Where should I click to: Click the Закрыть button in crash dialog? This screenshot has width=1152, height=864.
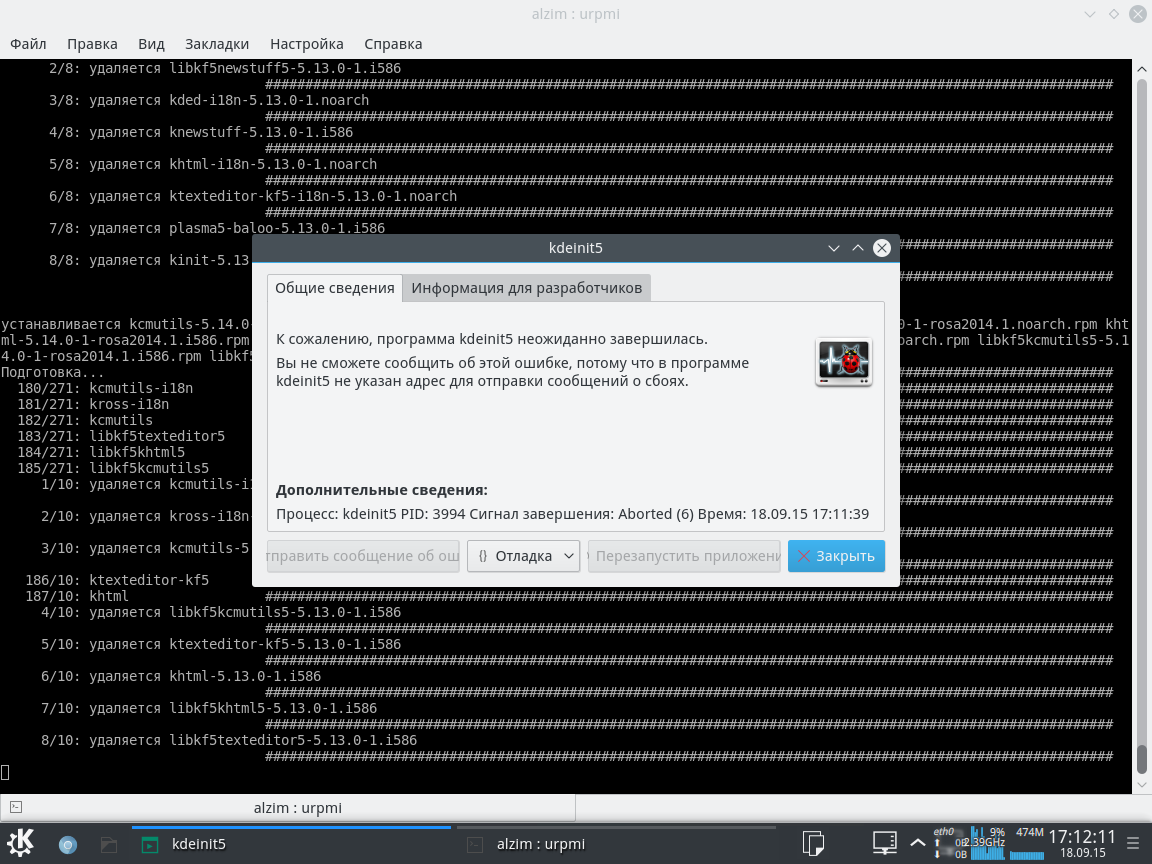(x=836, y=556)
